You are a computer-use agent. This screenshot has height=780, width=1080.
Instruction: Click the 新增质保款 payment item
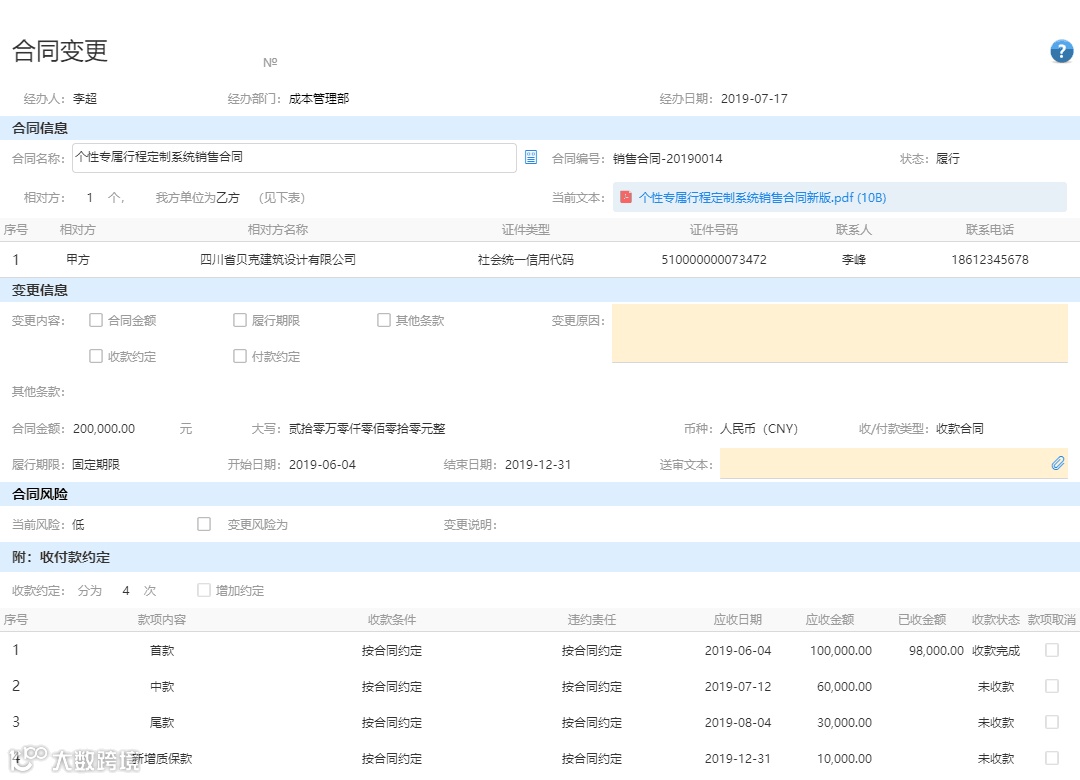point(162,759)
